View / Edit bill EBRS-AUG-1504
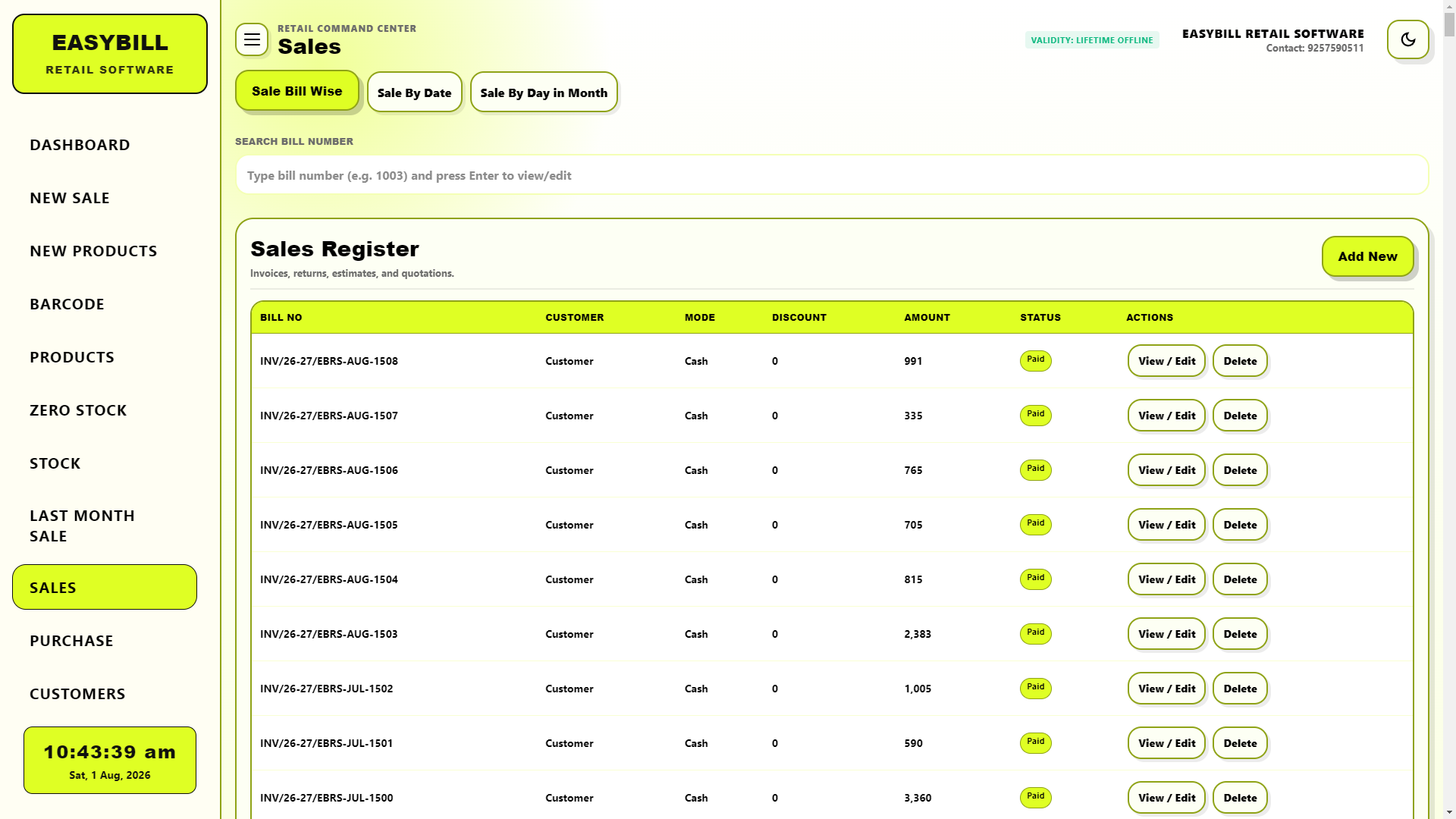 tap(1166, 579)
